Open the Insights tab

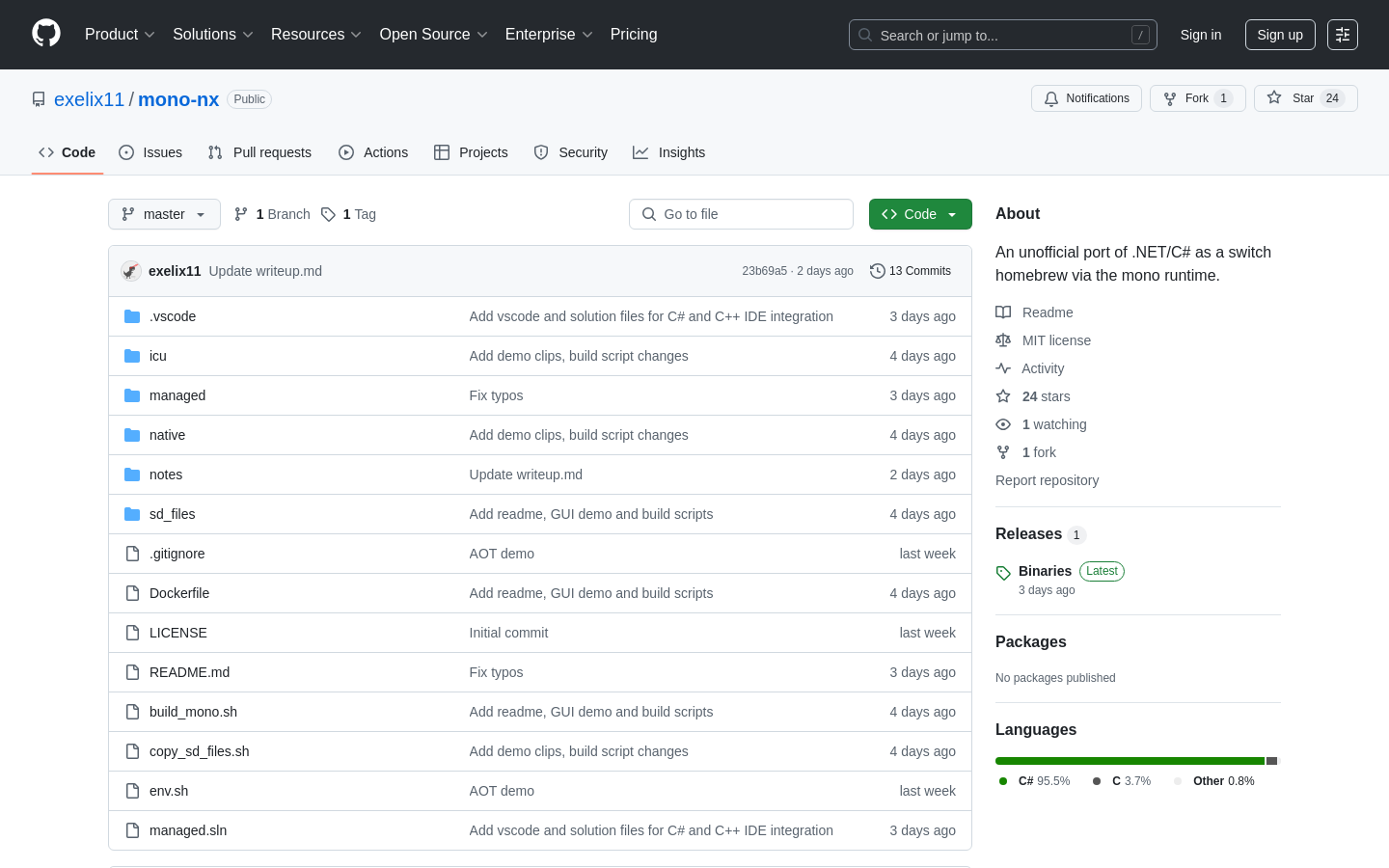click(x=669, y=152)
